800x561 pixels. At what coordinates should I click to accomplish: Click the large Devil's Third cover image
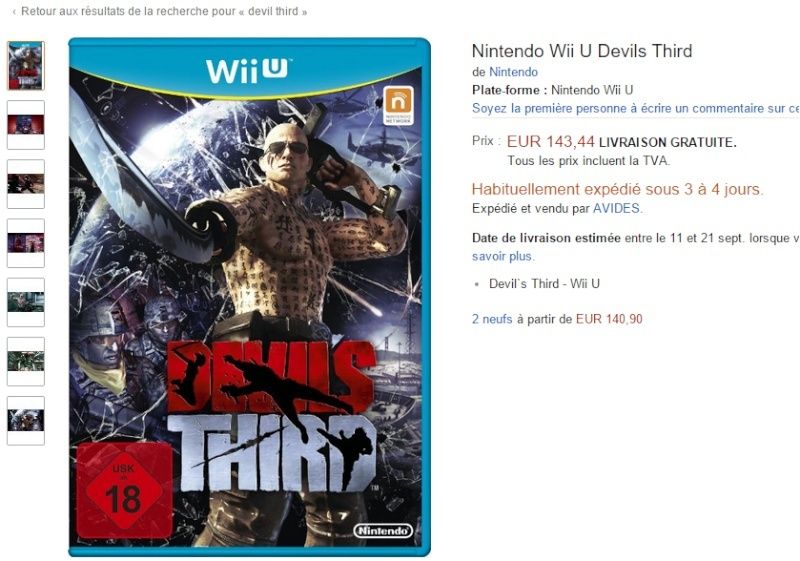coord(249,297)
